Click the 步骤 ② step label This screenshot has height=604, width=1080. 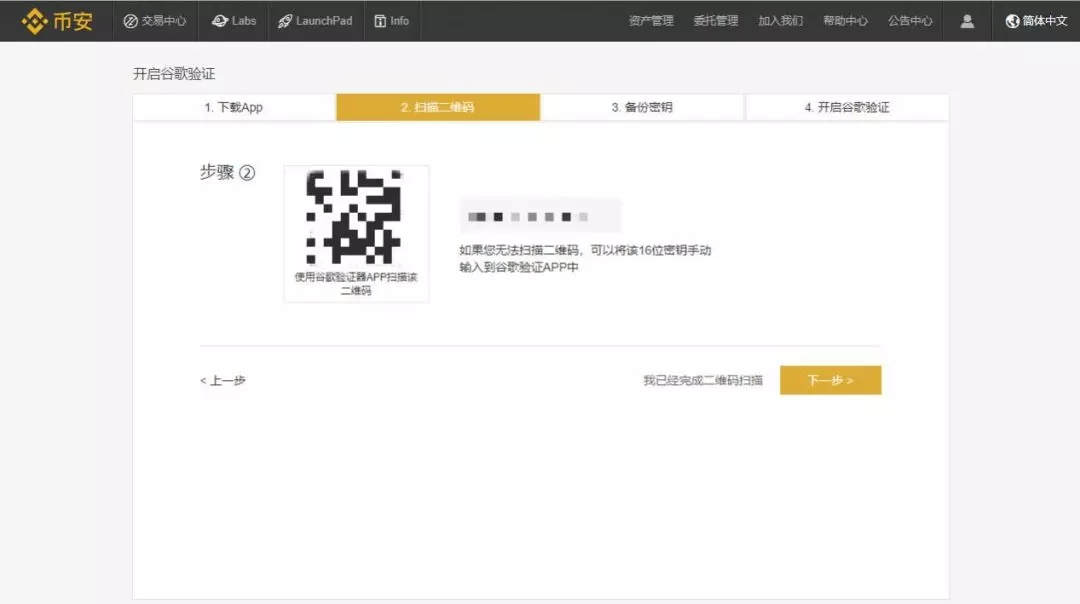(227, 172)
